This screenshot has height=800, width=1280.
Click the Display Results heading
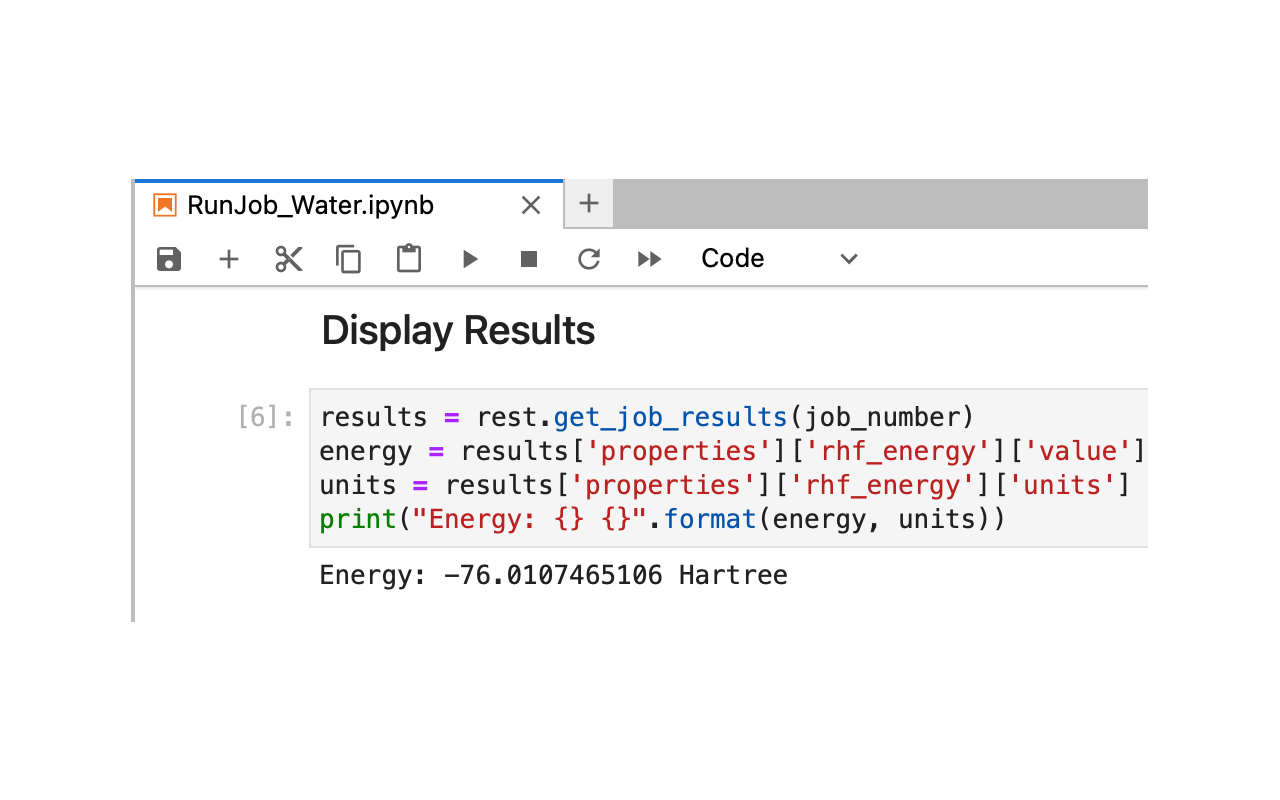click(x=458, y=330)
